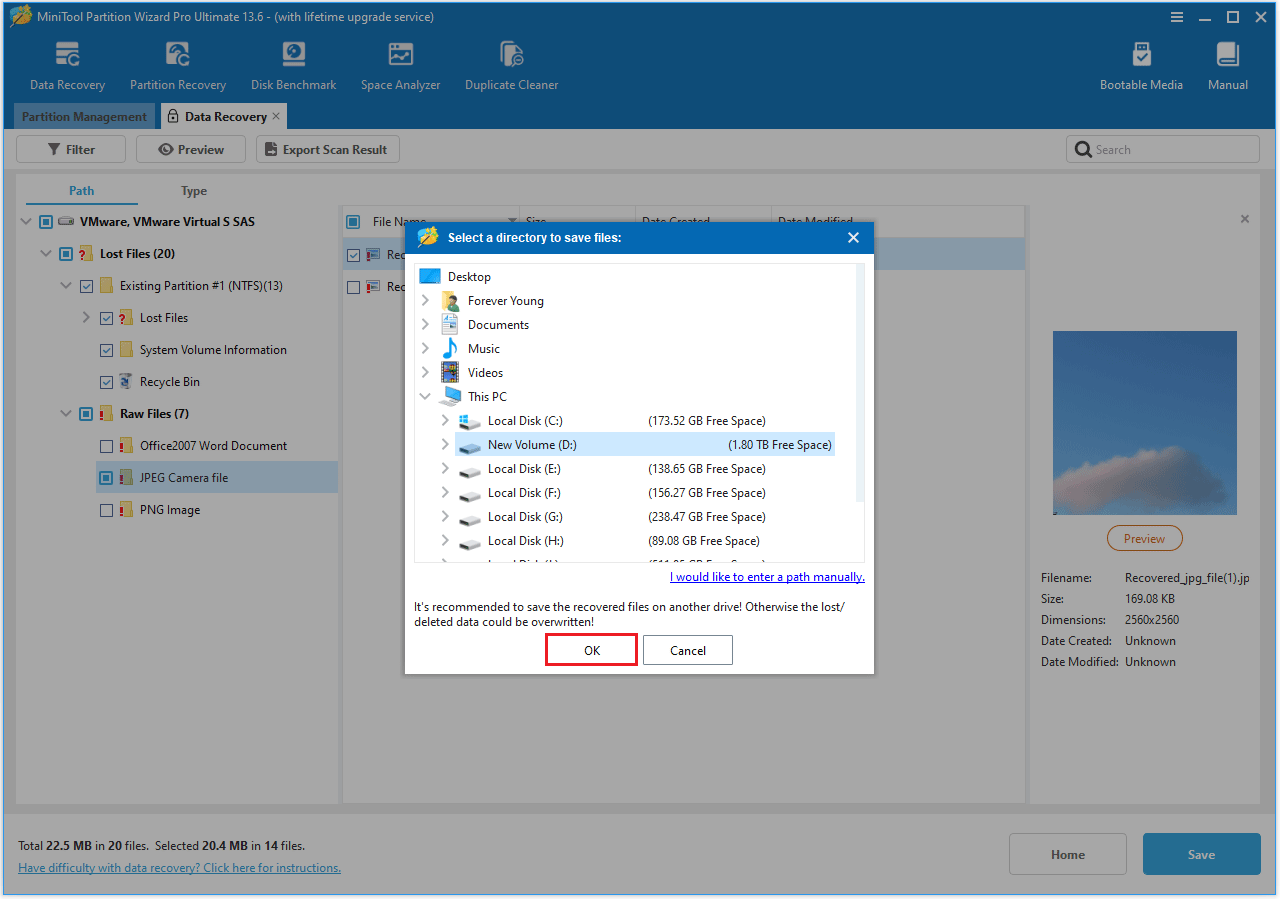This screenshot has height=901, width=1282.
Task: Switch to the Partition Management tab
Action: pos(84,116)
